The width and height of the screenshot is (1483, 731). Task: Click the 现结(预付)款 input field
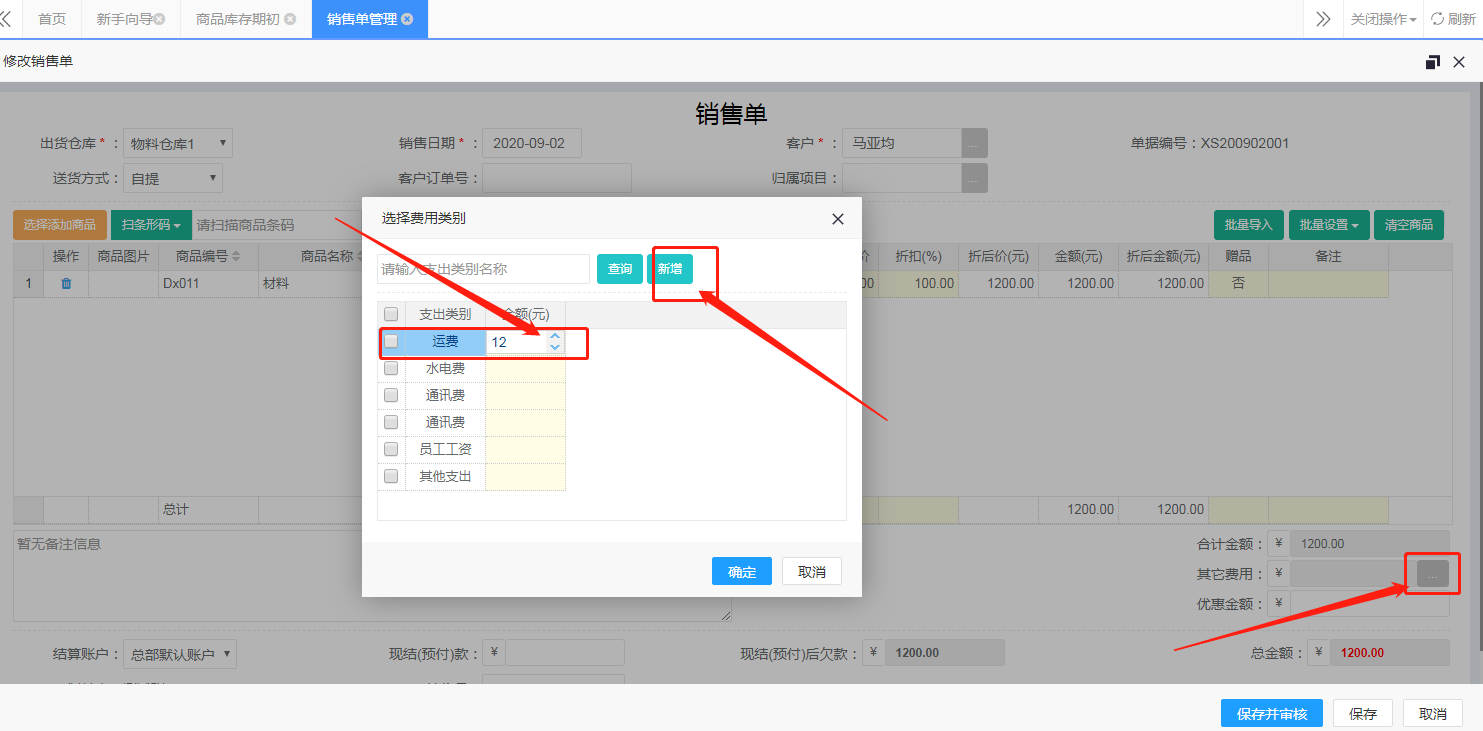click(564, 653)
